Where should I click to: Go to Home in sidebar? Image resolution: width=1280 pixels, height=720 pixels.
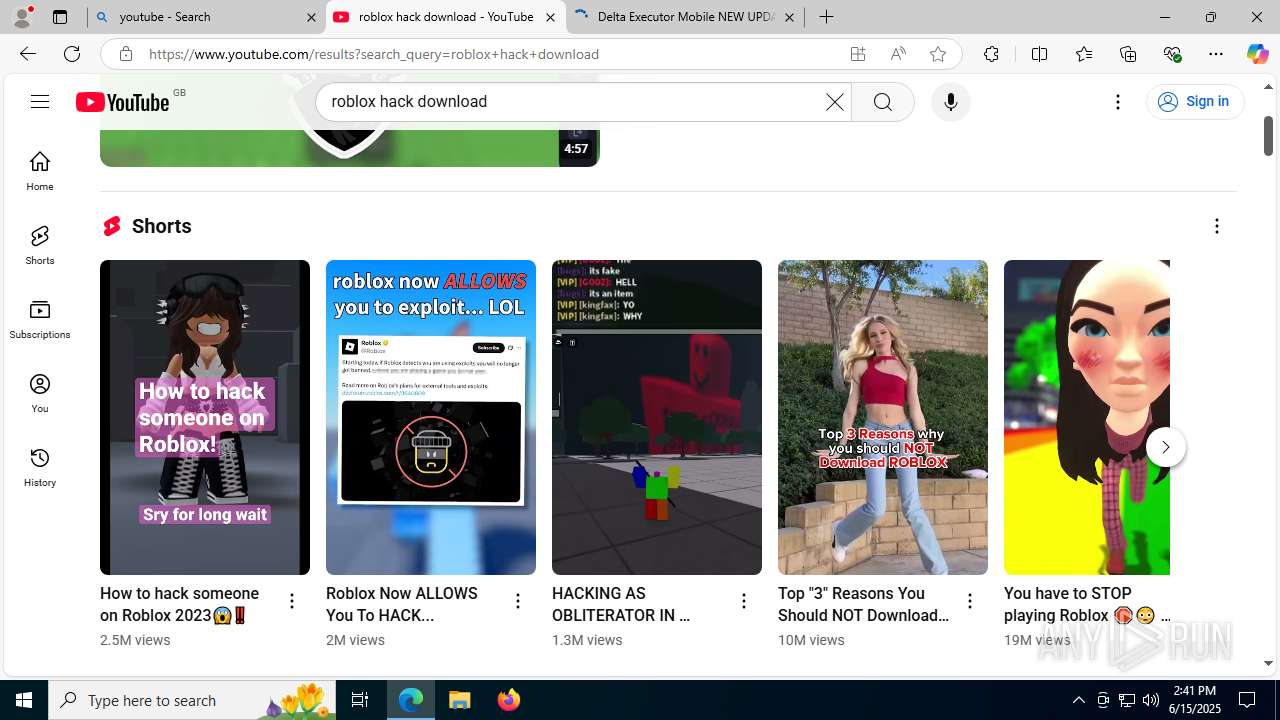(x=40, y=171)
